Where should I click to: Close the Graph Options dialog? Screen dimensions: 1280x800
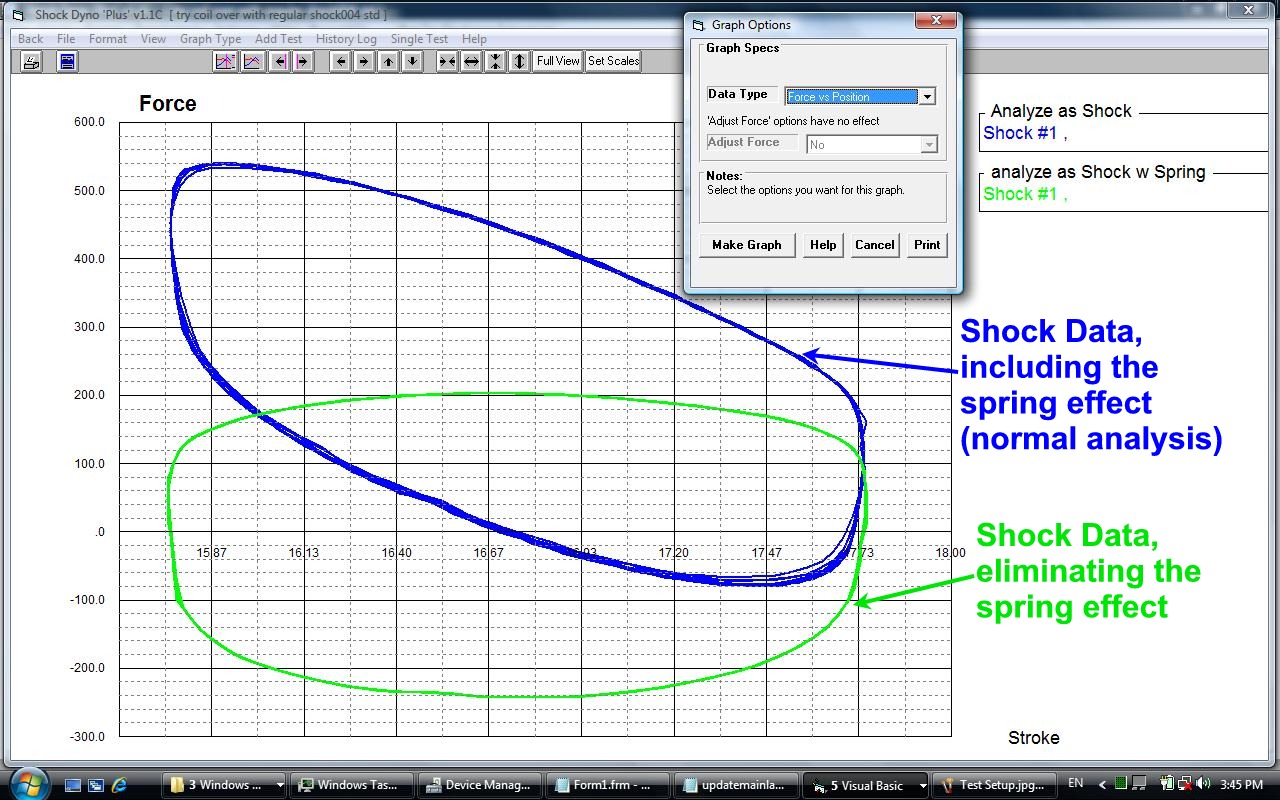click(936, 22)
